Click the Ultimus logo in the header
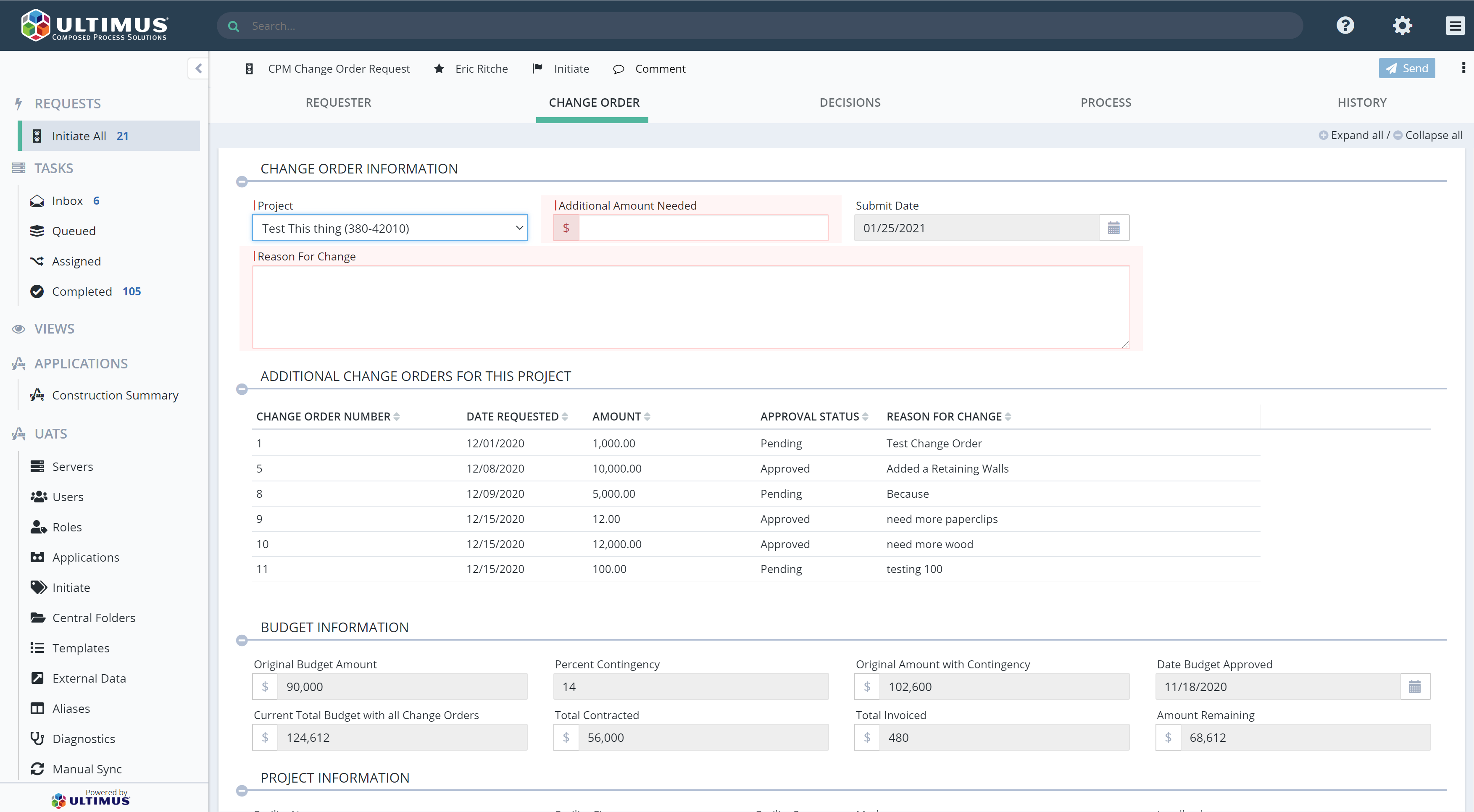This screenshot has height=812, width=1474. click(95, 26)
